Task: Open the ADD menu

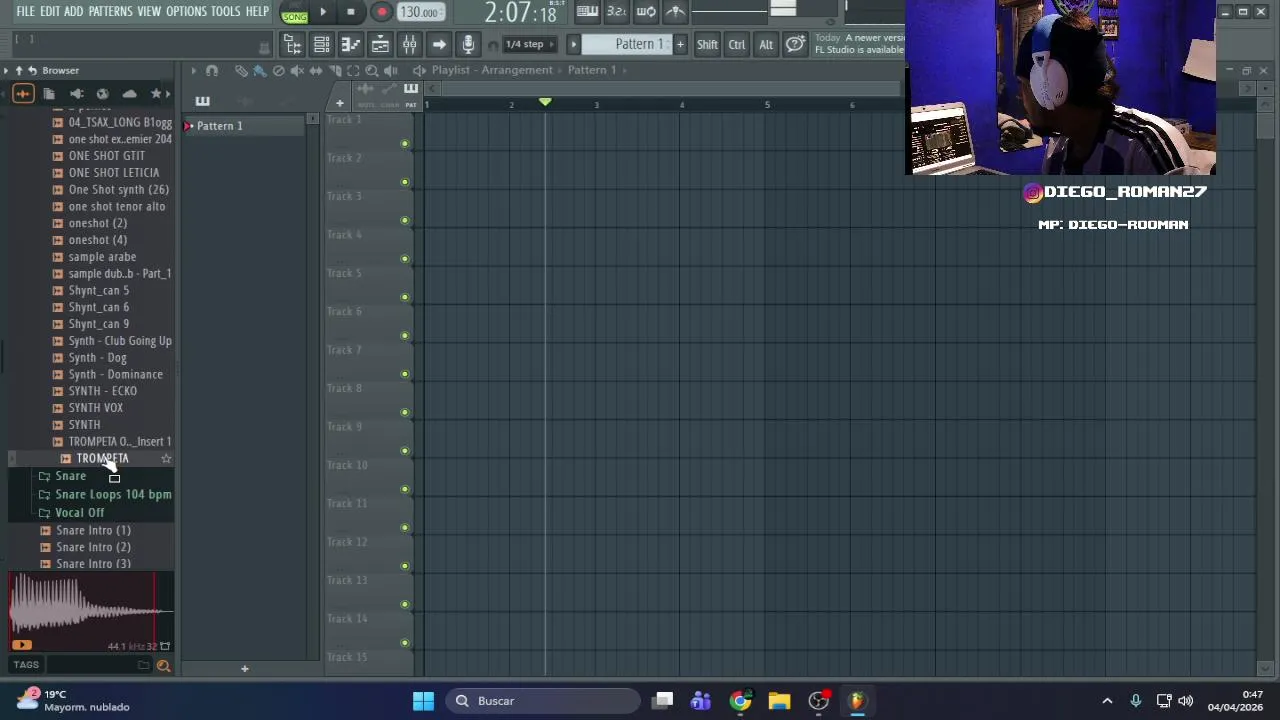Action: tap(73, 12)
